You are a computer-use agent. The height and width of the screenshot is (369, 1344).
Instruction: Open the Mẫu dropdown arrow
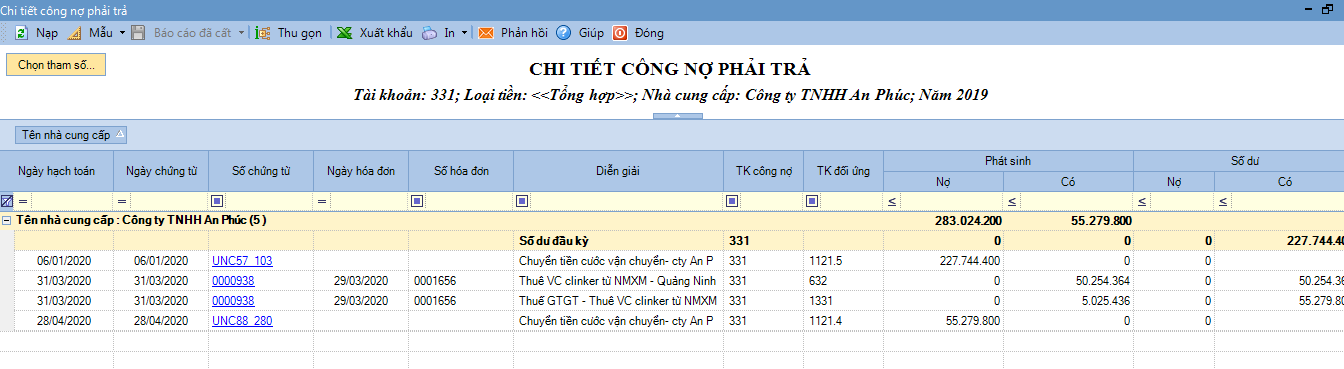pos(122,33)
